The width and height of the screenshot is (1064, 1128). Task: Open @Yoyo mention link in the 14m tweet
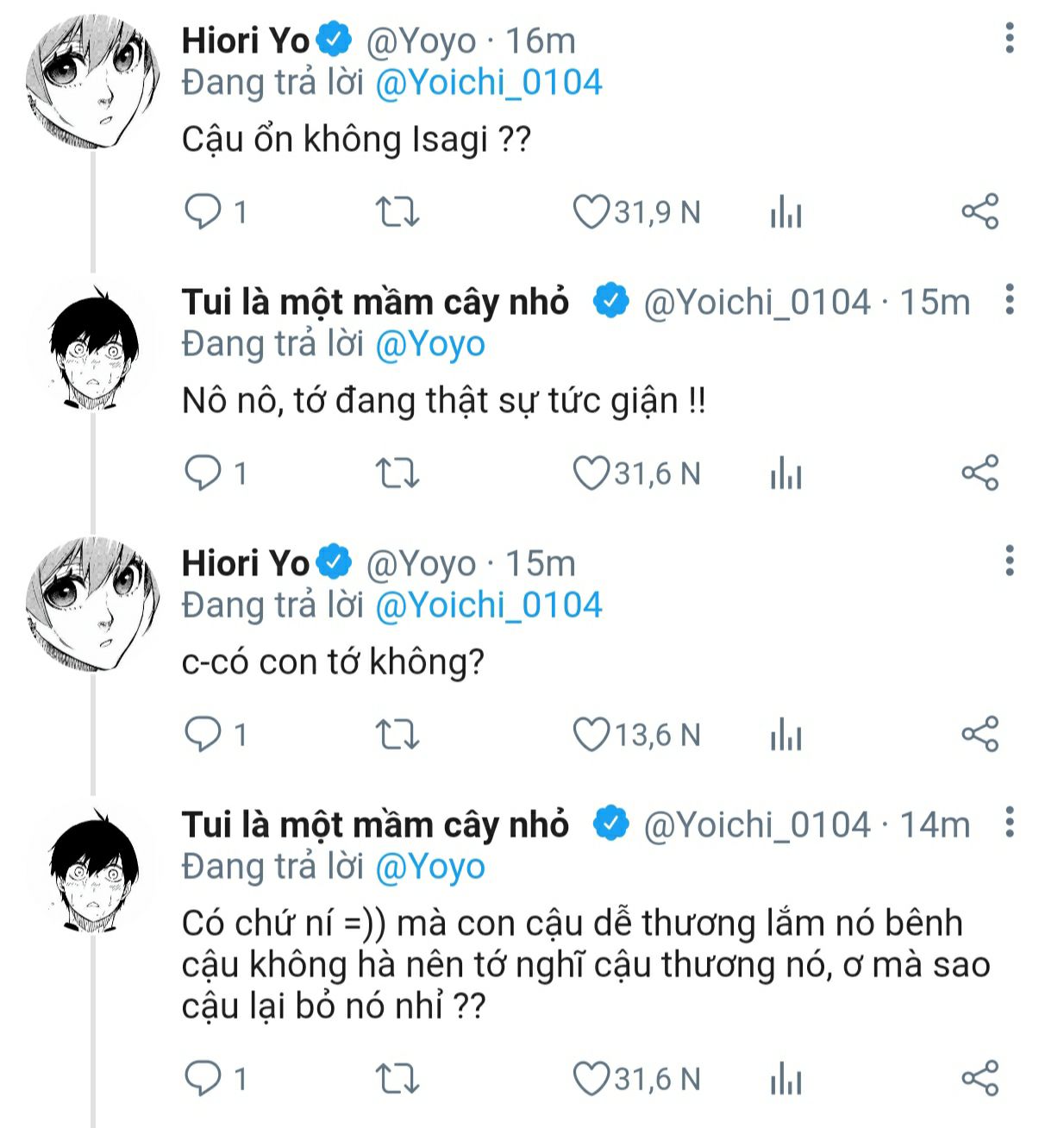430,867
